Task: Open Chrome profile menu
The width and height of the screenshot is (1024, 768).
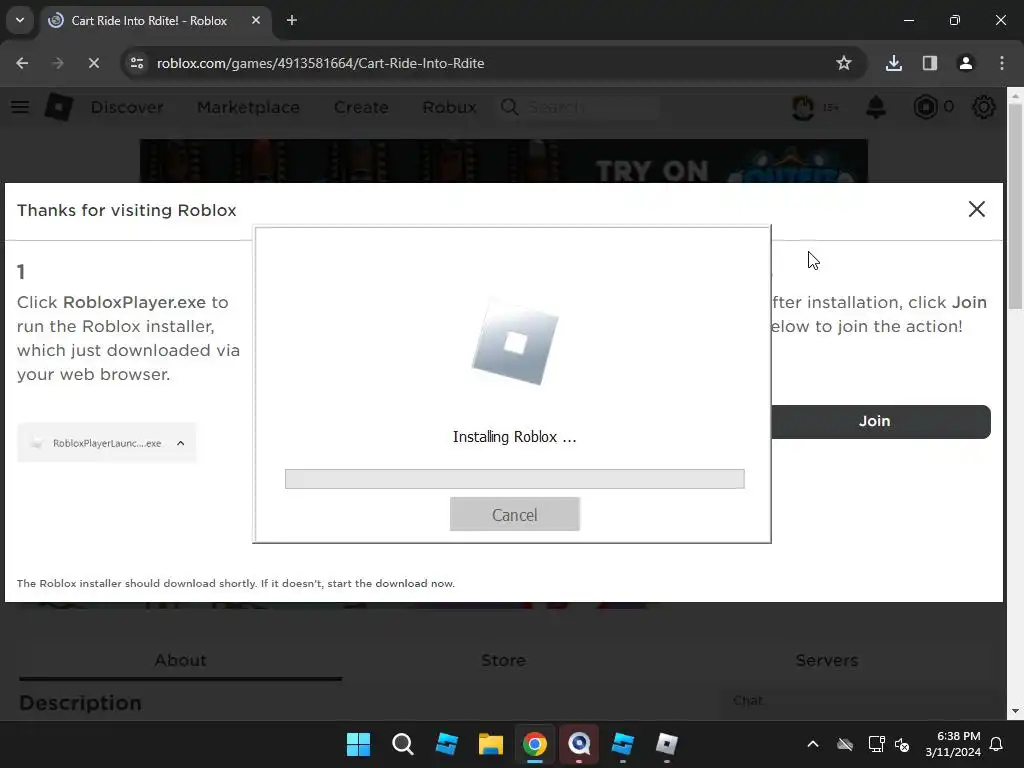Action: pos(965,63)
